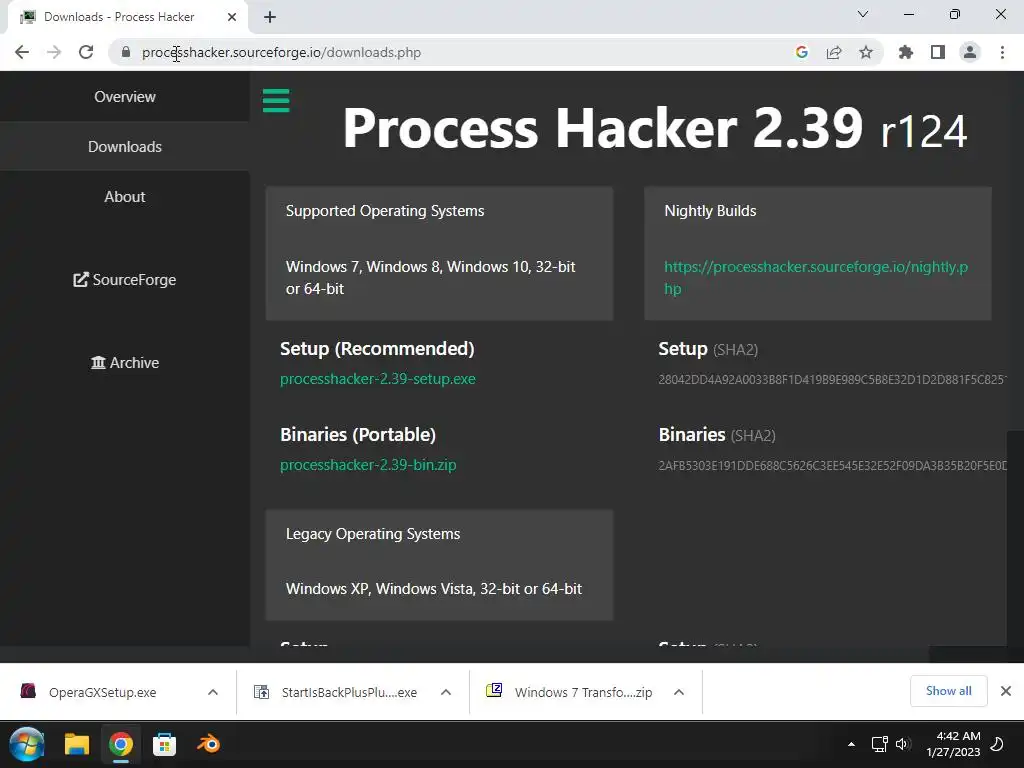The image size is (1024, 768).
Task: Close the downloads bar
Action: tap(1006, 691)
